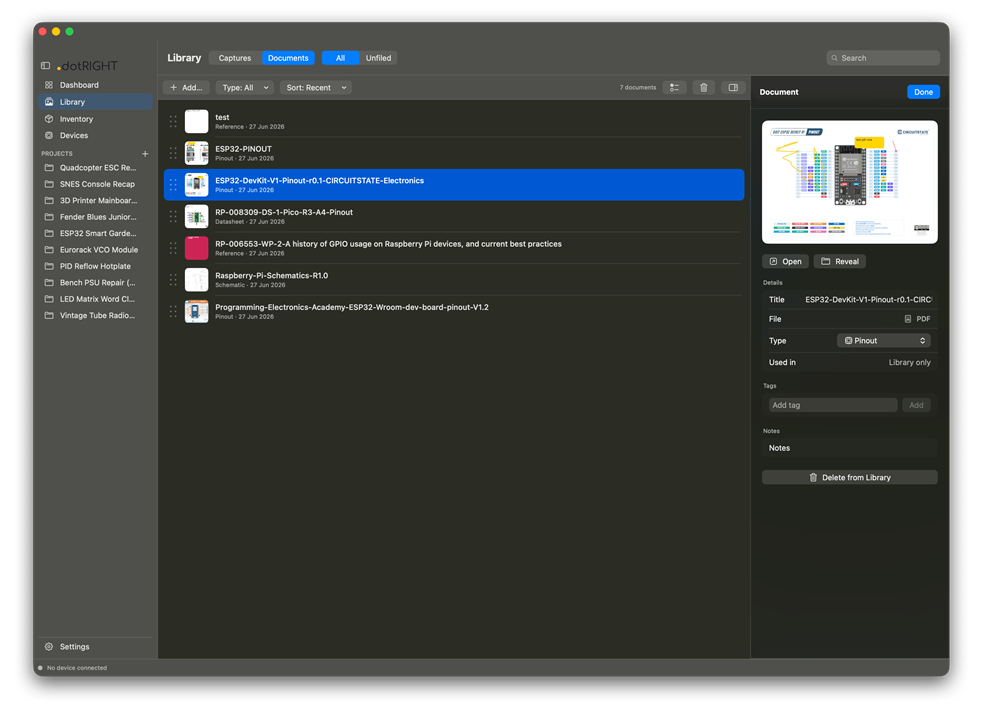Select the test document row
982x720 pixels.
454,121
